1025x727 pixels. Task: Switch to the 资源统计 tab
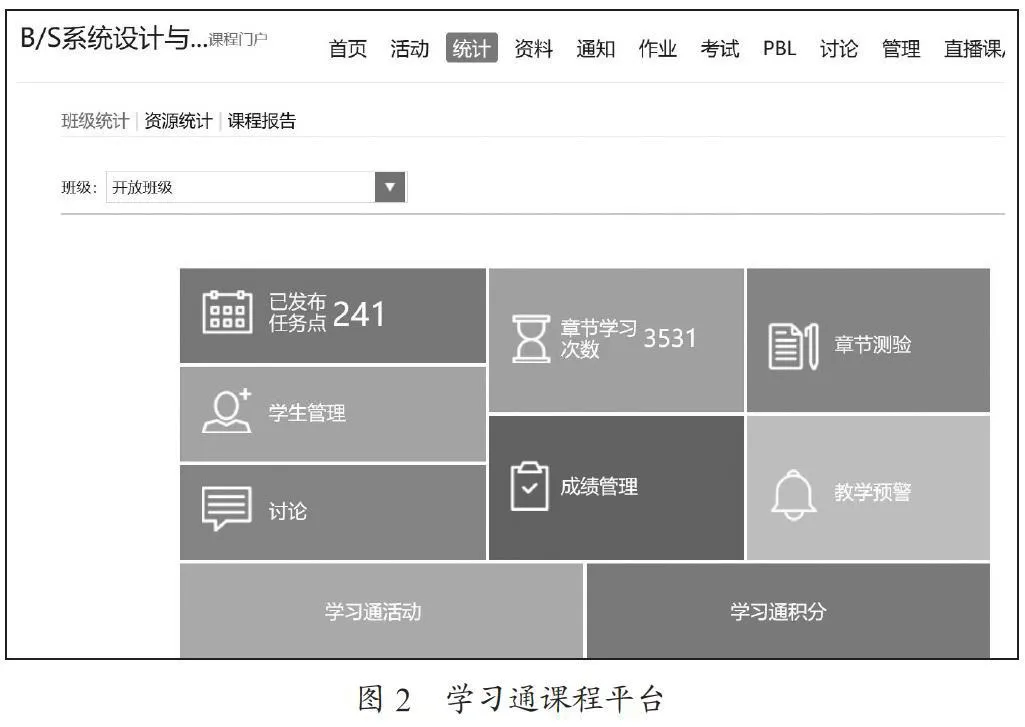(178, 121)
